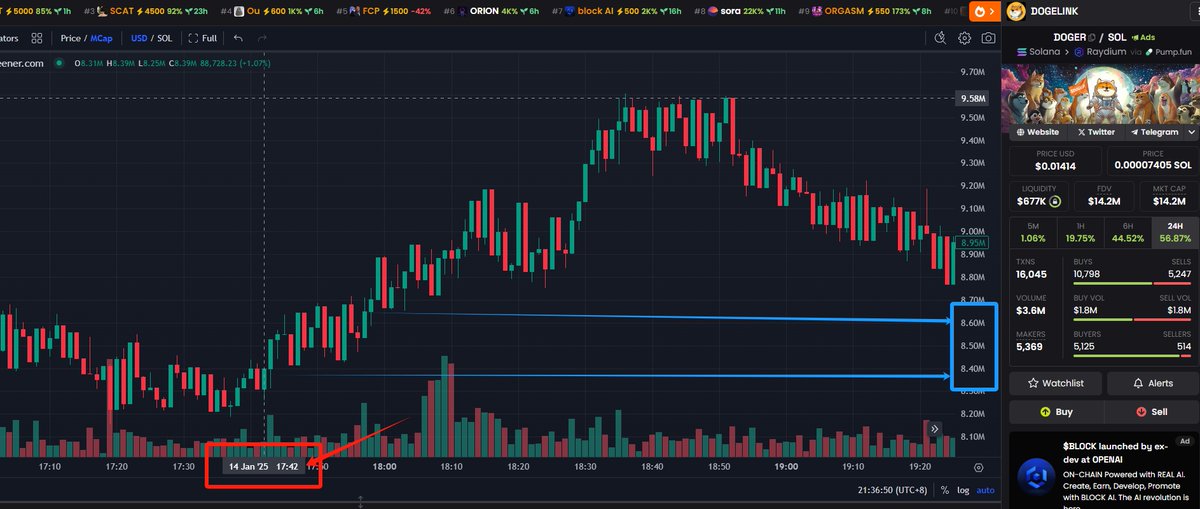Click the PRICE USD $0.01414 box
The width and height of the screenshot is (1200, 509).
(x=1055, y=160)
